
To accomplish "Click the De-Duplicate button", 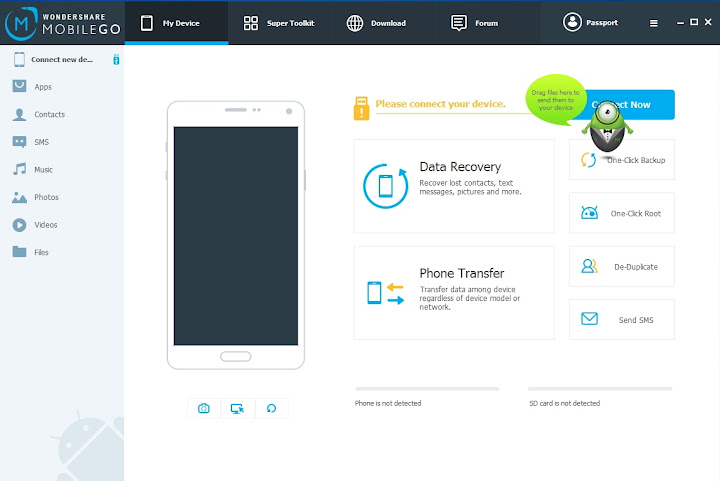I will coord(622,266).
